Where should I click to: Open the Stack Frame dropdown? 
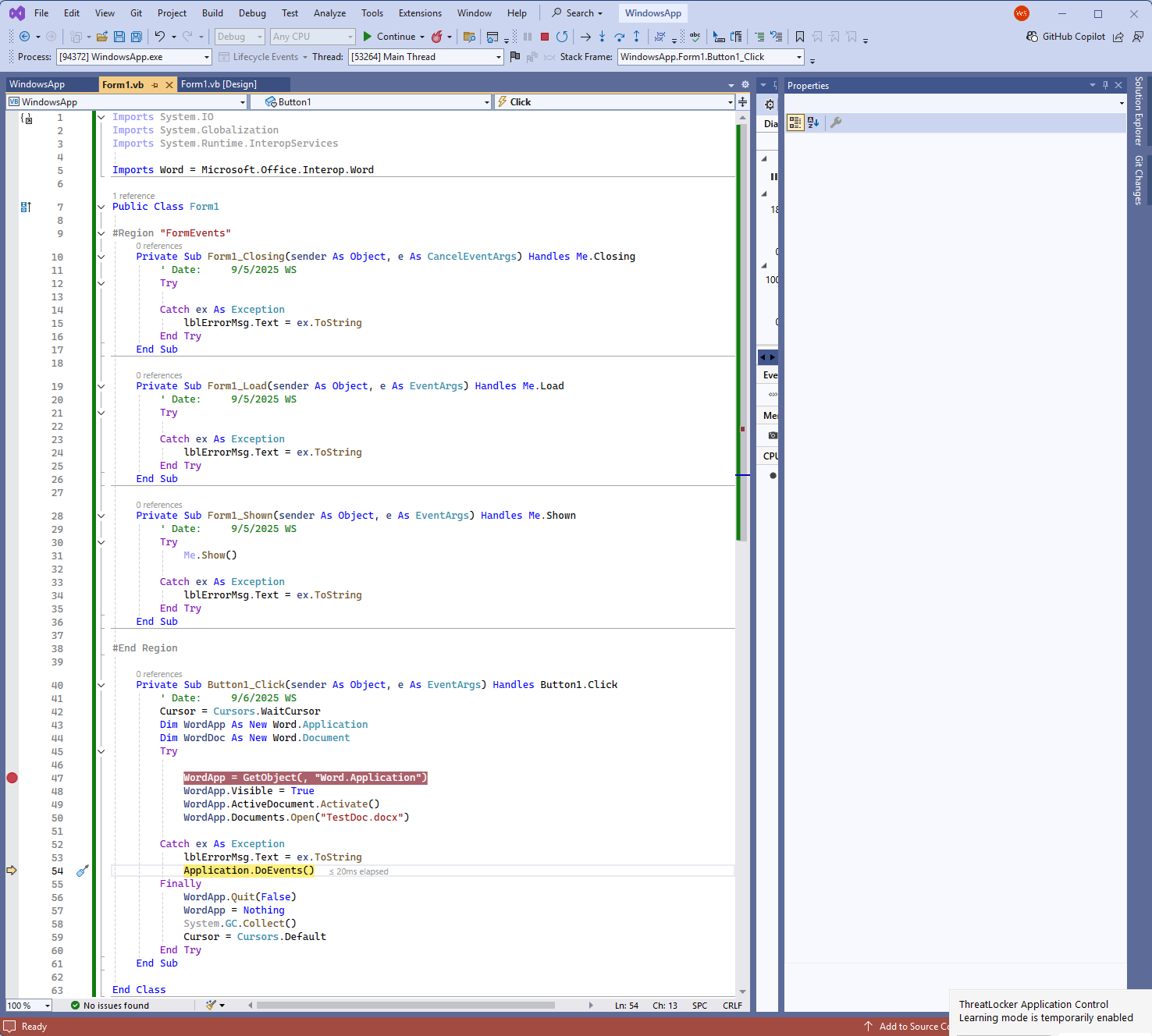pyautogui.click(x=798, y=57)
